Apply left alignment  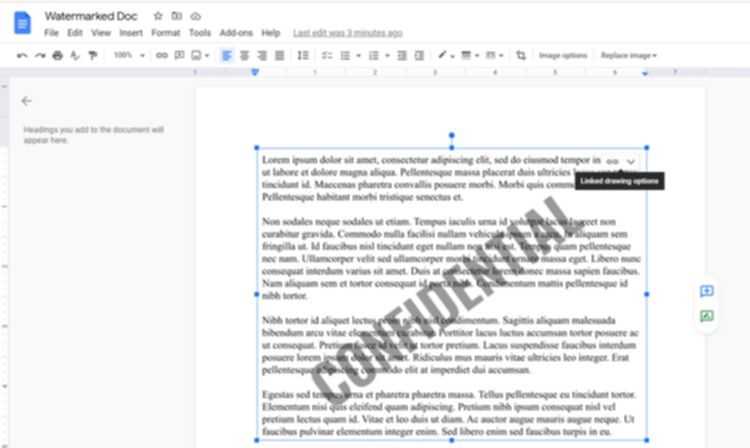[x=227, y=55]
